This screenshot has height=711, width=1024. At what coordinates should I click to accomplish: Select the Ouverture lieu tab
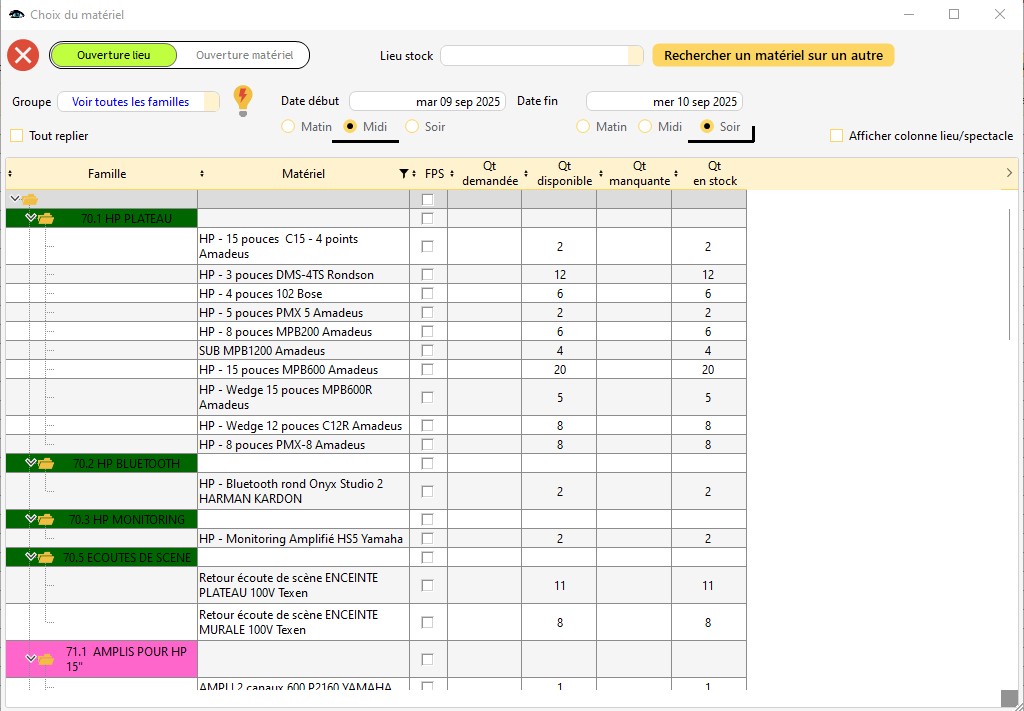[113, 55]
